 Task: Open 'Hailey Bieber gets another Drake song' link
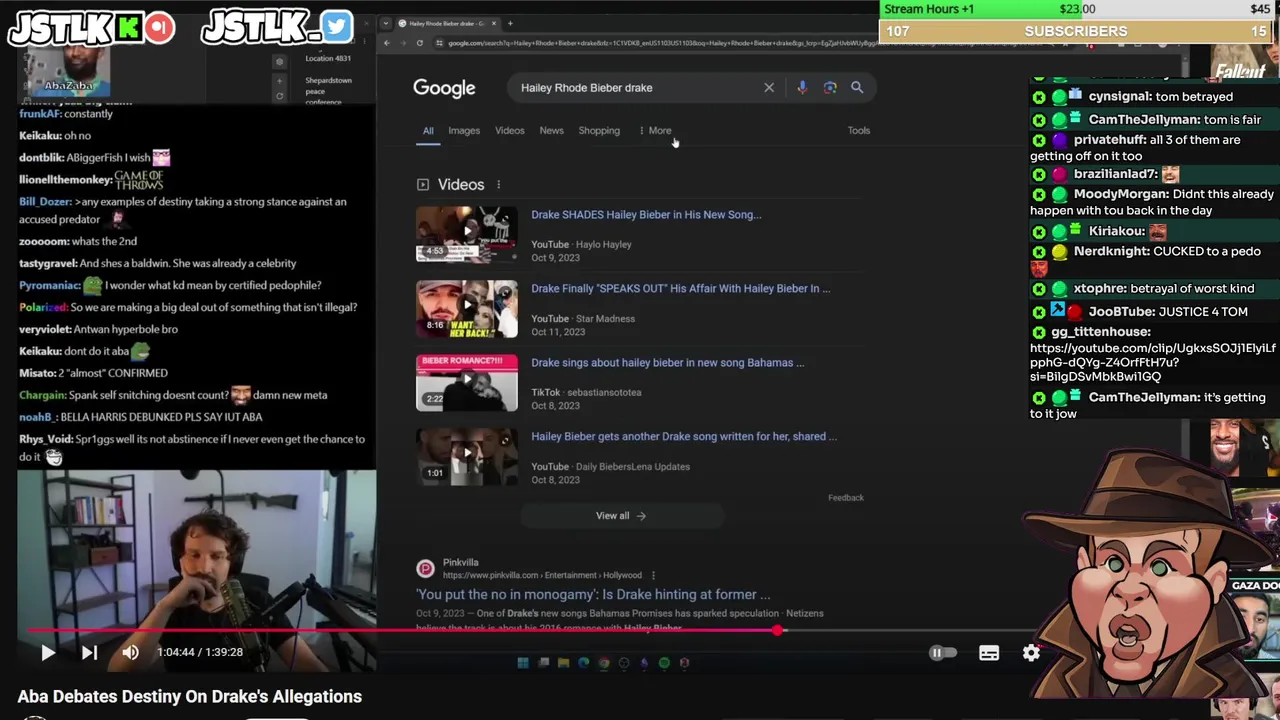(x=684, y=436)
